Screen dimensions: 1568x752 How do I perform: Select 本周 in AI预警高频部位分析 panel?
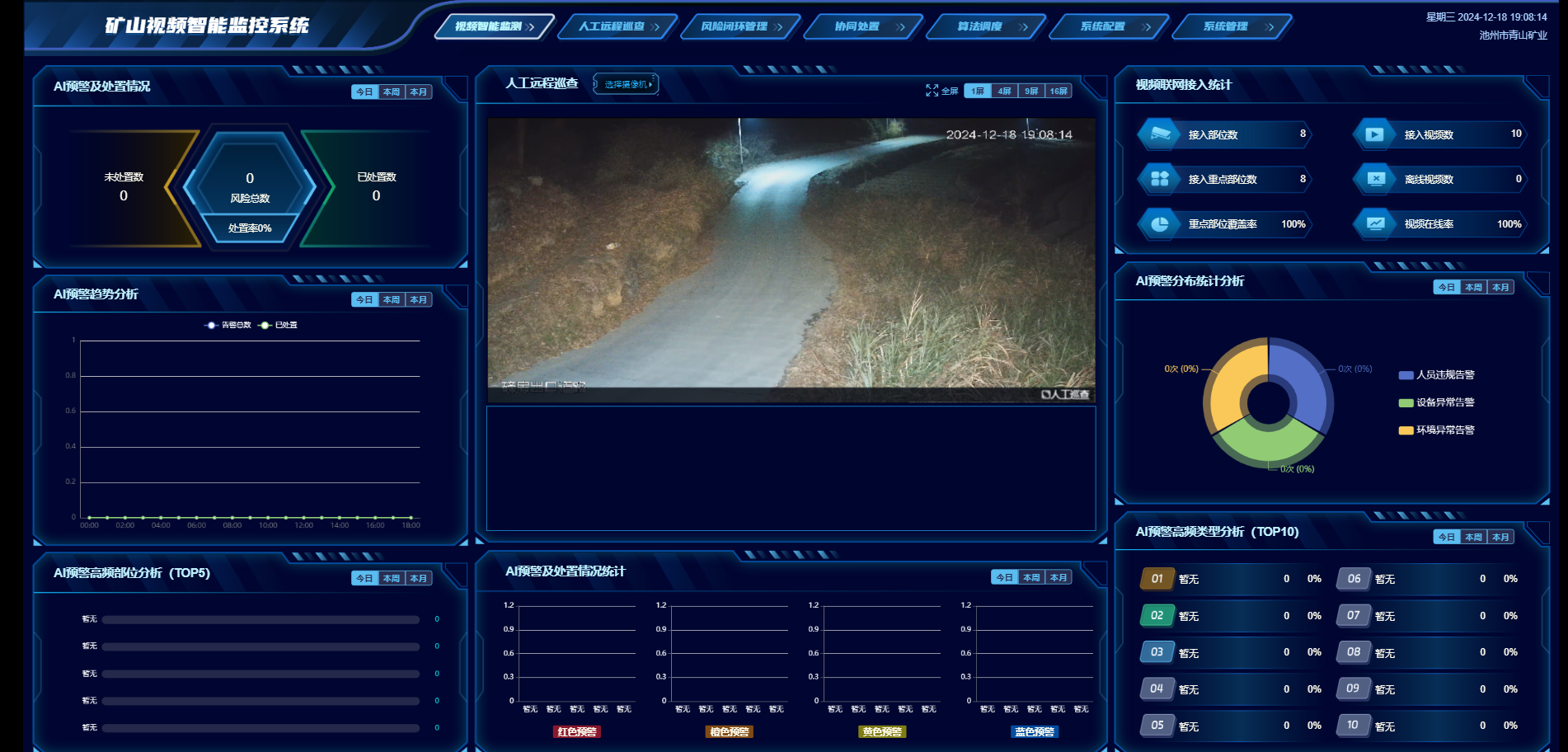coord(392,578)
